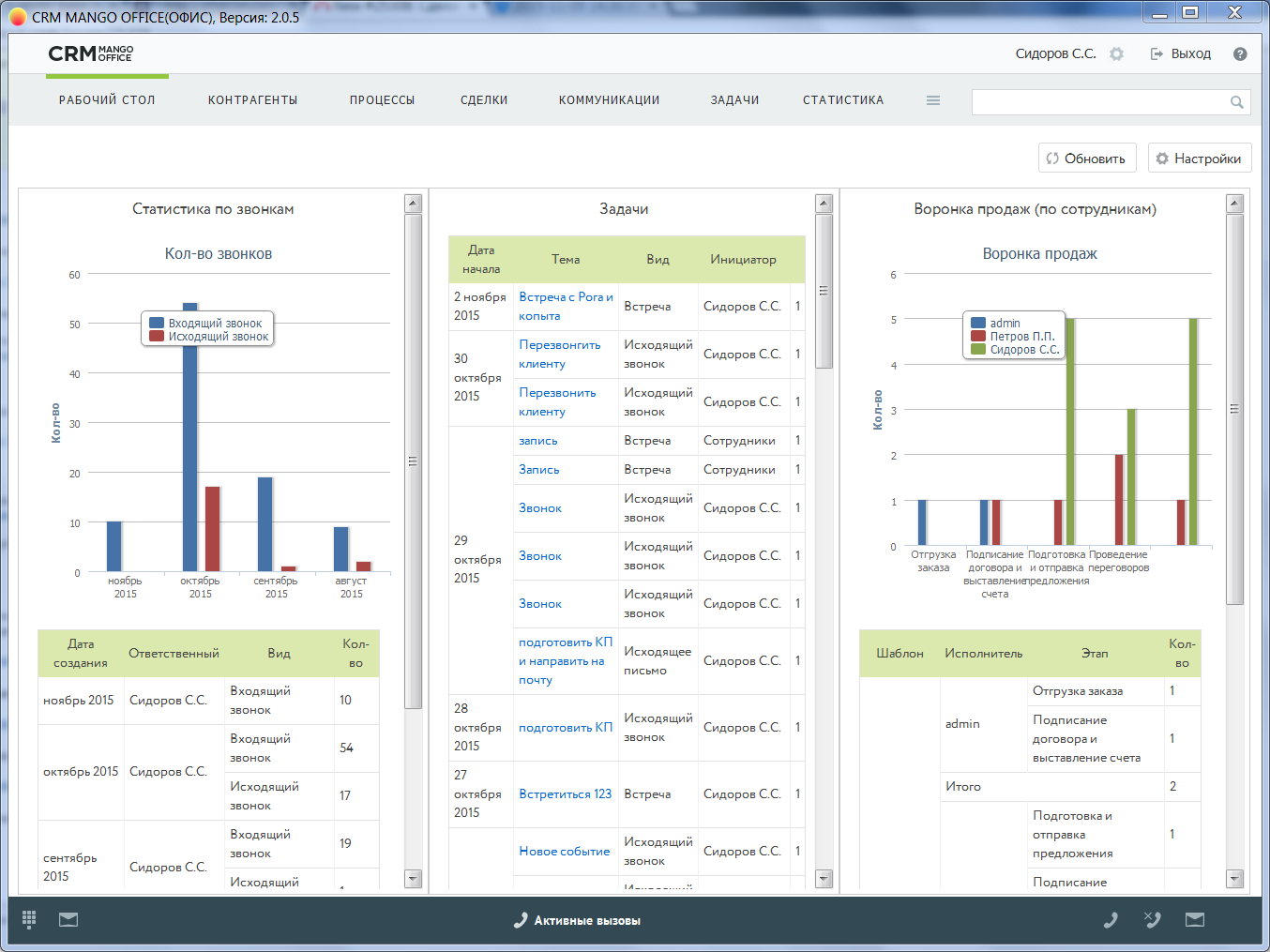Viewport: 1270px width, 952px height.
Task: Click the tallest blue октябрь 2015 bar
Action: tap(190, 437)
